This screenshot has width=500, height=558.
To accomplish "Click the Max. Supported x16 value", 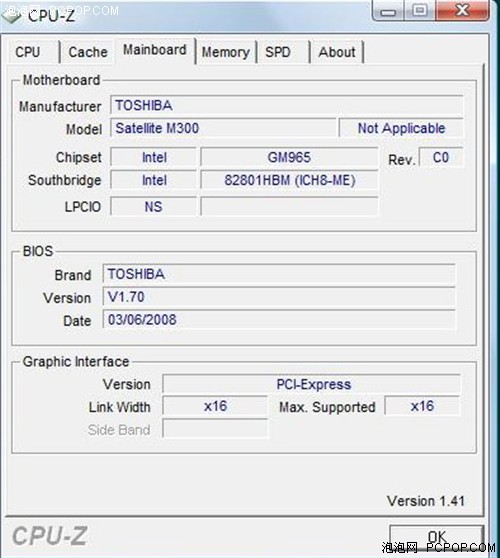I will [x=422, y=406].
